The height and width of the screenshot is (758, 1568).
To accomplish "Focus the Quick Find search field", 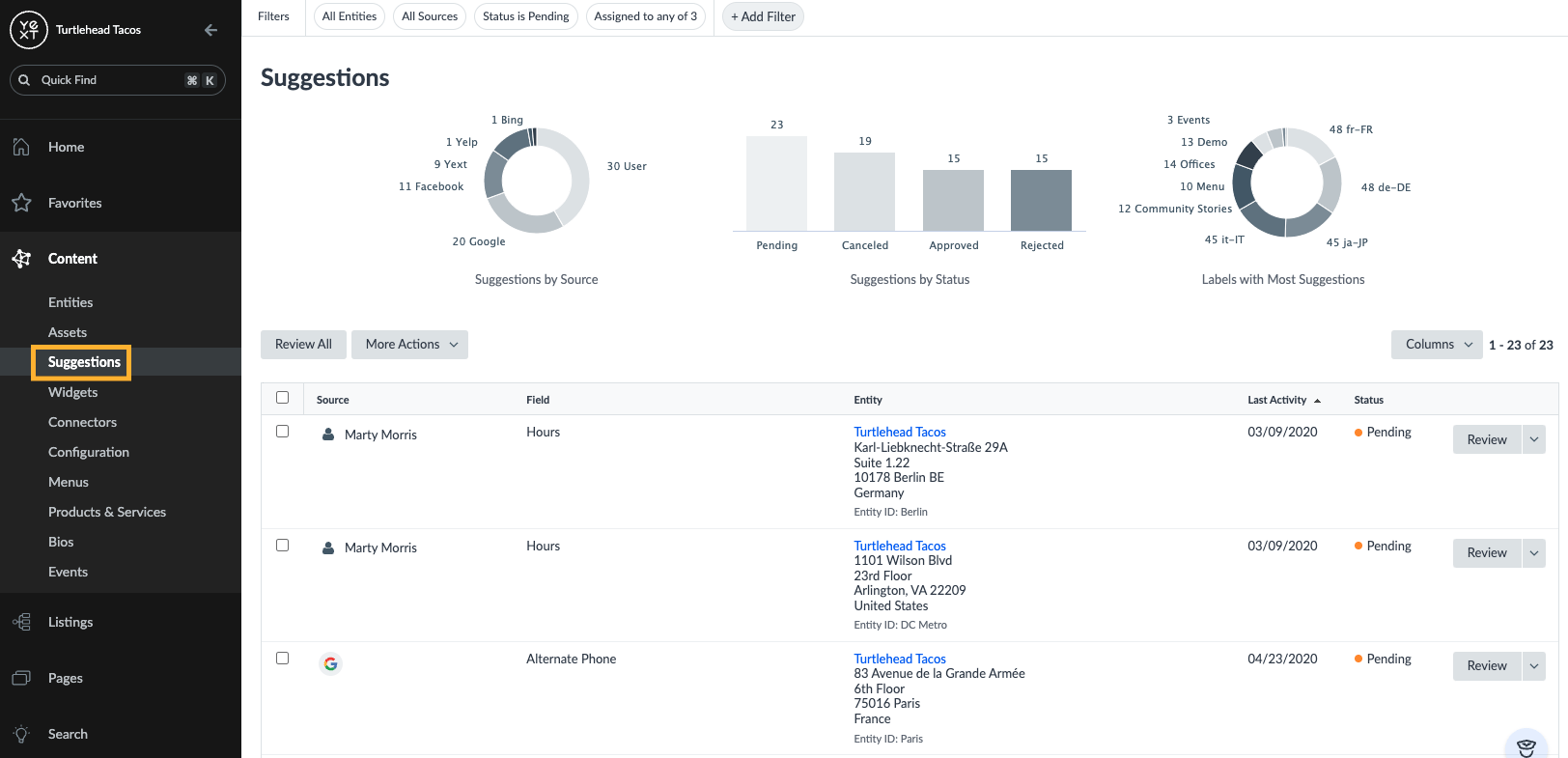I will (x=118, y=80).
